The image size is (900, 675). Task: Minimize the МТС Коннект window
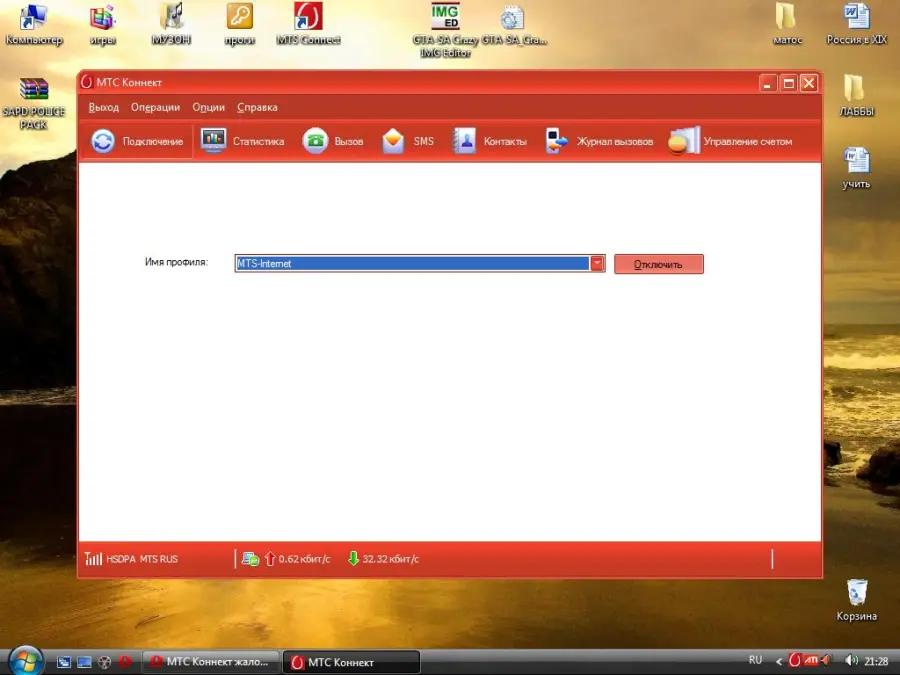(767, 83)
